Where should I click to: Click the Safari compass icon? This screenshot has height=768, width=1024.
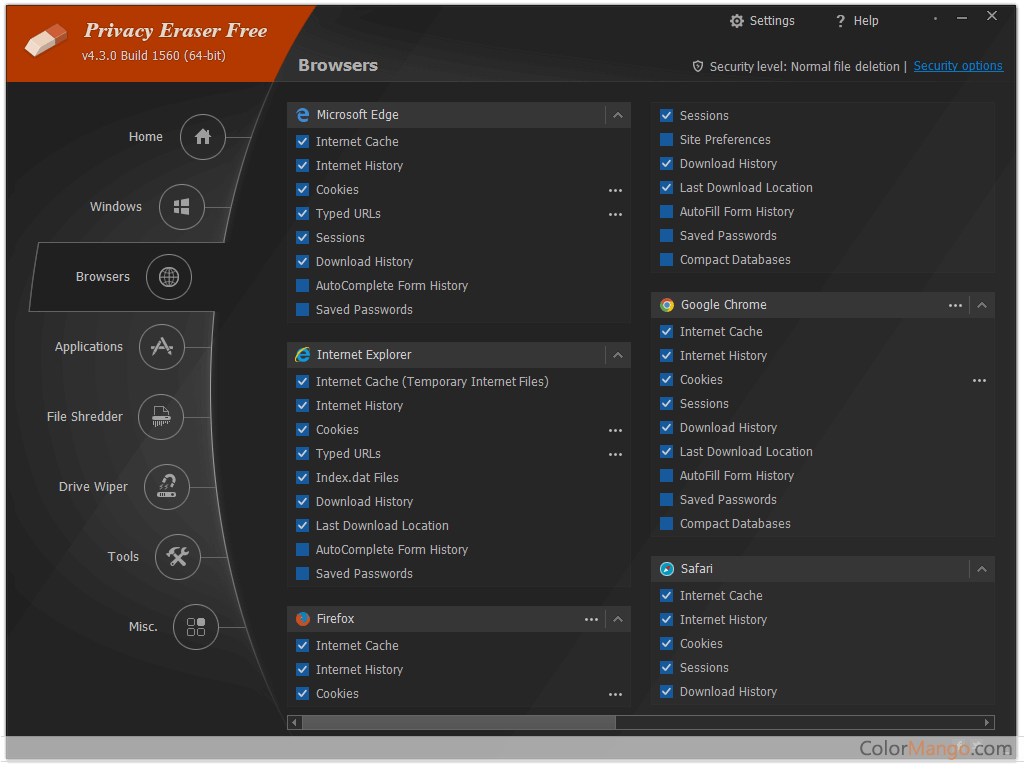pos(666,569)
